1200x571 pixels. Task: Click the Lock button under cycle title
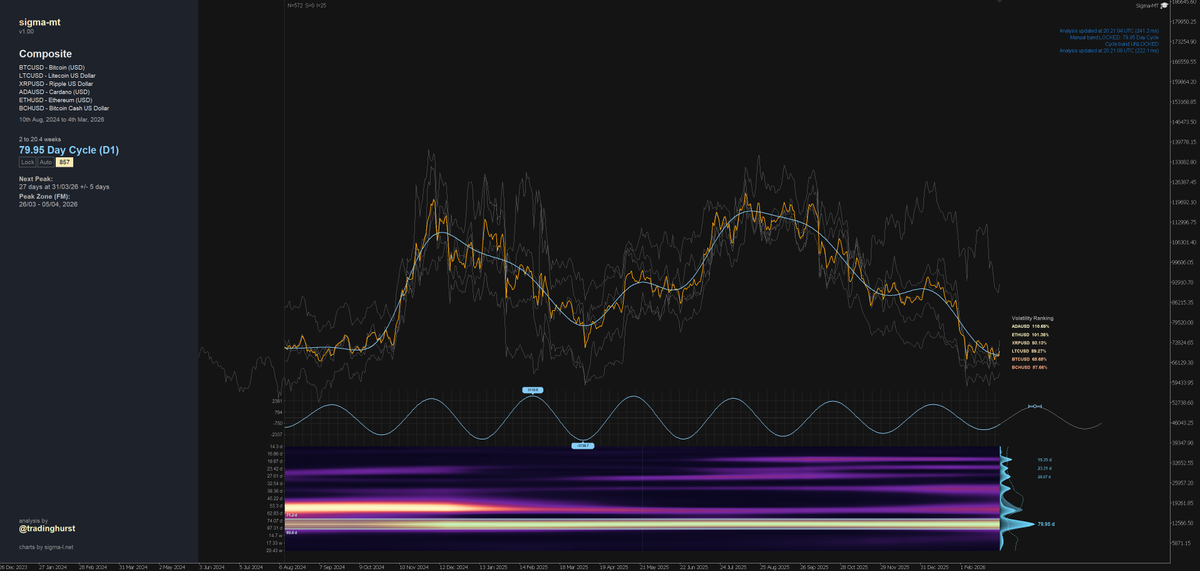27,161
